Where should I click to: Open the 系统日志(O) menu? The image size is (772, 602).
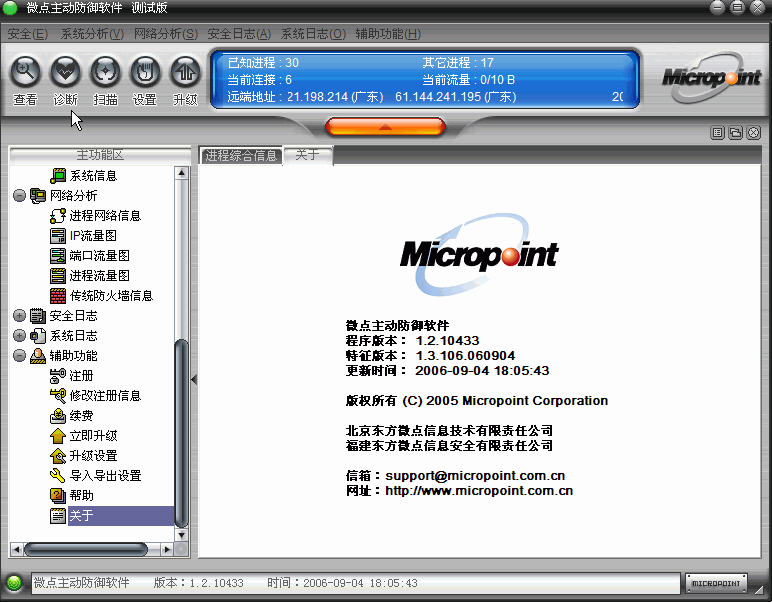point(313,34)
